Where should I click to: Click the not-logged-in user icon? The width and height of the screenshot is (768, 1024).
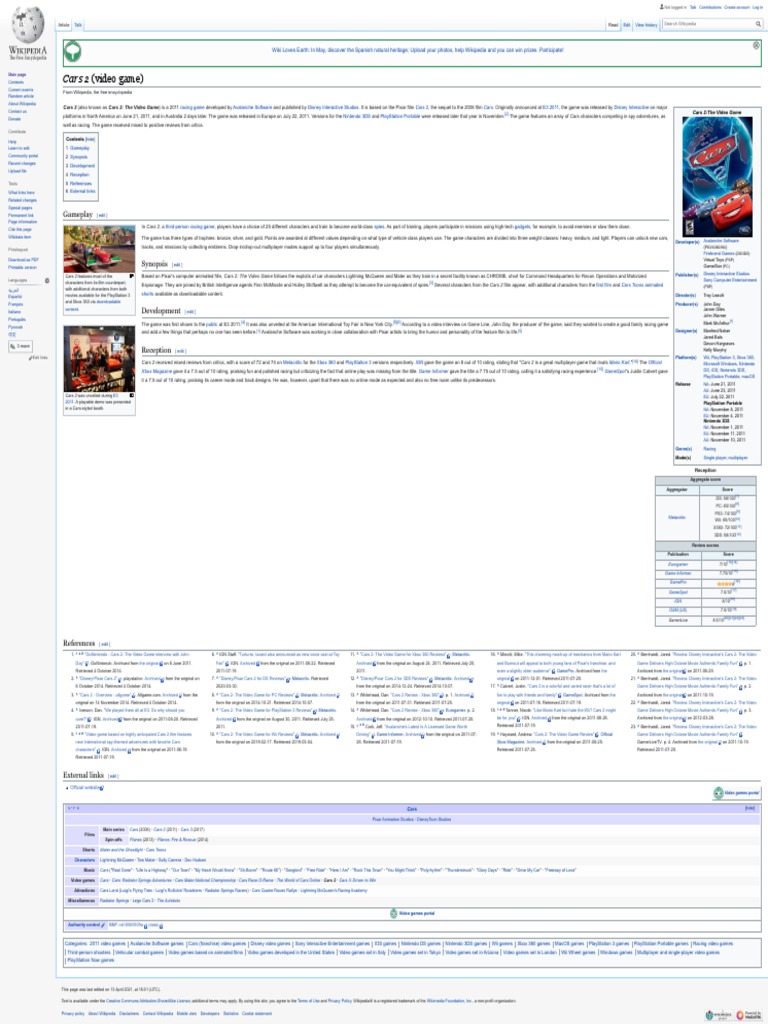click(662, 7)
